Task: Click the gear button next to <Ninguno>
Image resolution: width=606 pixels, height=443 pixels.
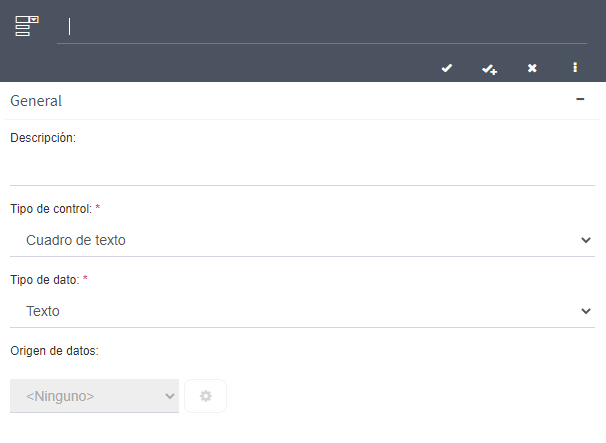Action: 206,396
